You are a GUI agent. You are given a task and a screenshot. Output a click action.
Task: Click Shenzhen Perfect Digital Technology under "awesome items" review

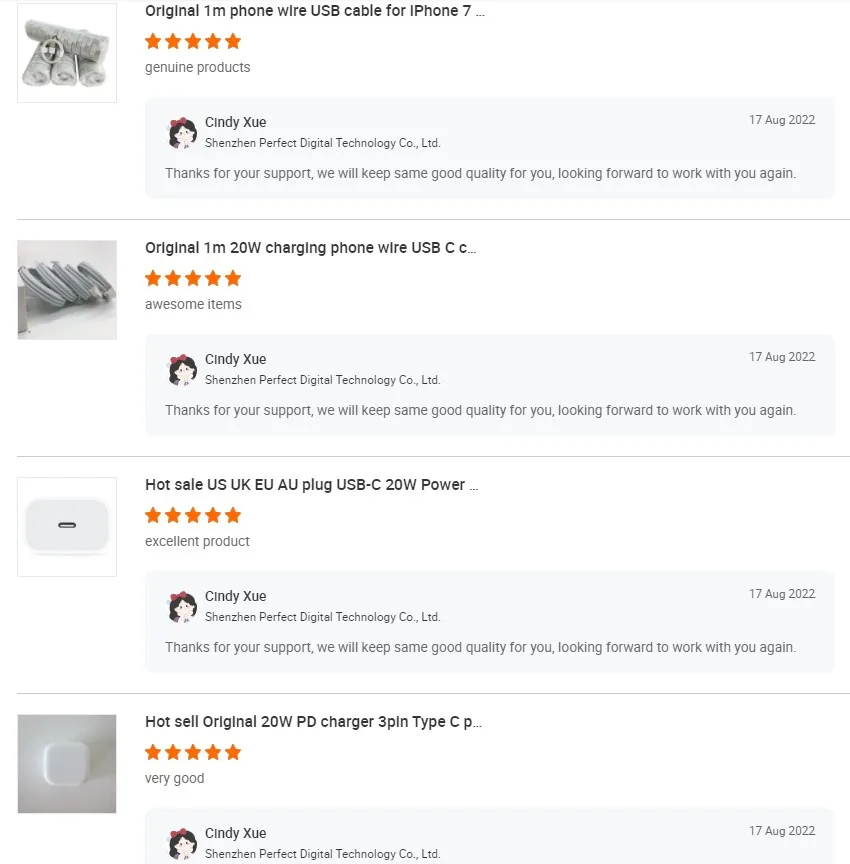(322, 380)
